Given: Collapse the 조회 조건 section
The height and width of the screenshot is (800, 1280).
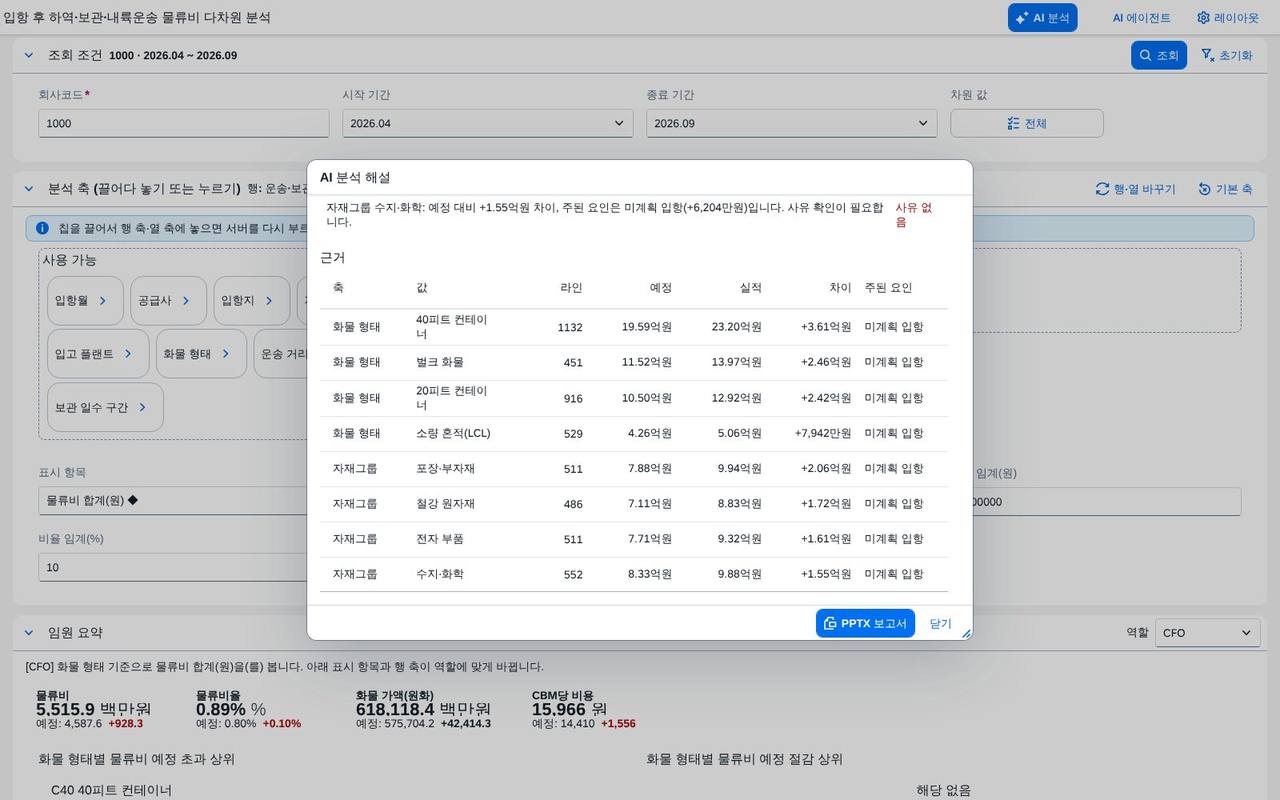Looking at the screenshot, I should click(x=28, y=55).
